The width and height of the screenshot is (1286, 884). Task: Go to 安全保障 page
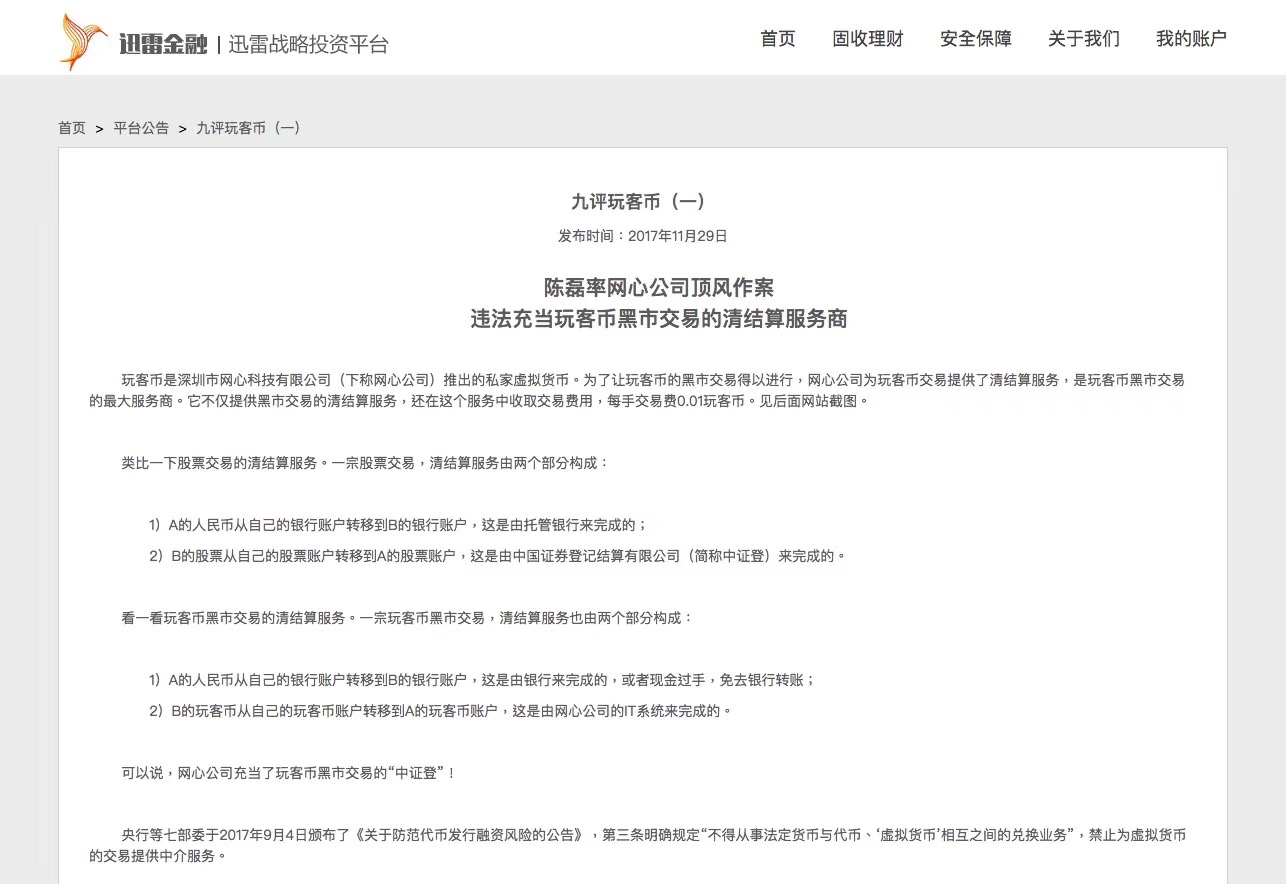tap(976, 38)
